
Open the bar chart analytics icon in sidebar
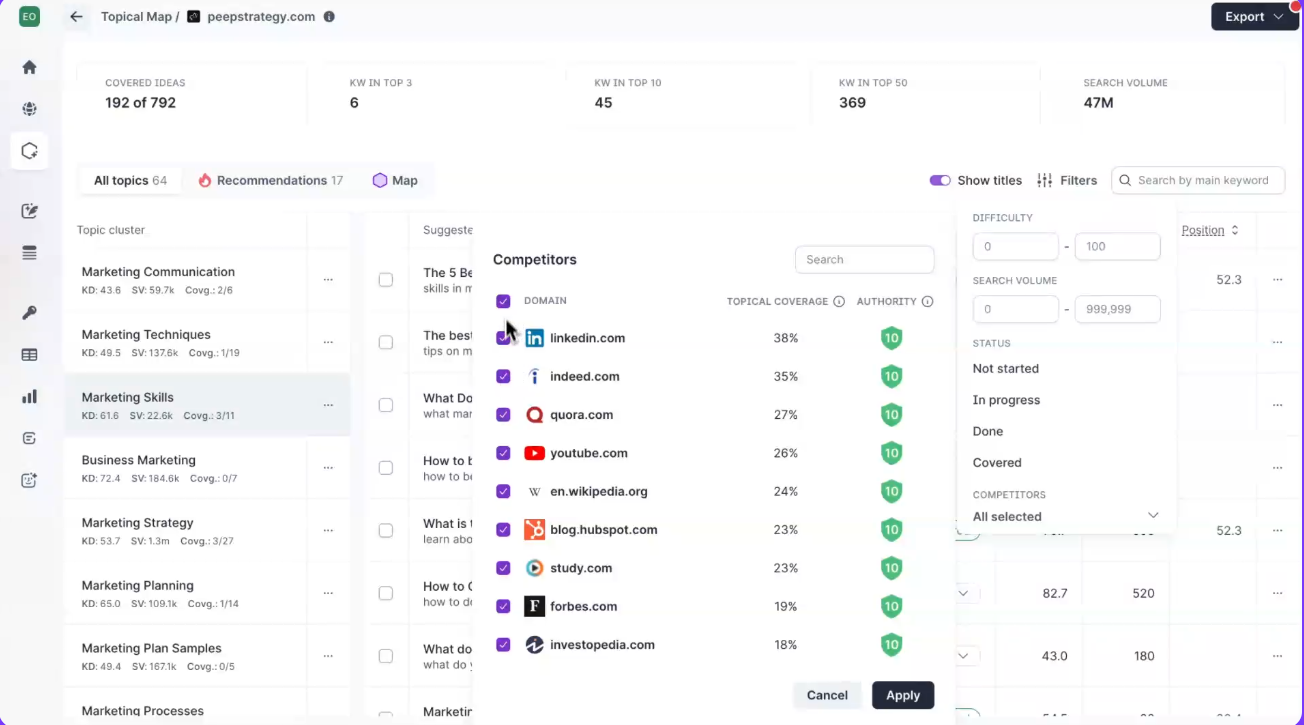(29, 396)
